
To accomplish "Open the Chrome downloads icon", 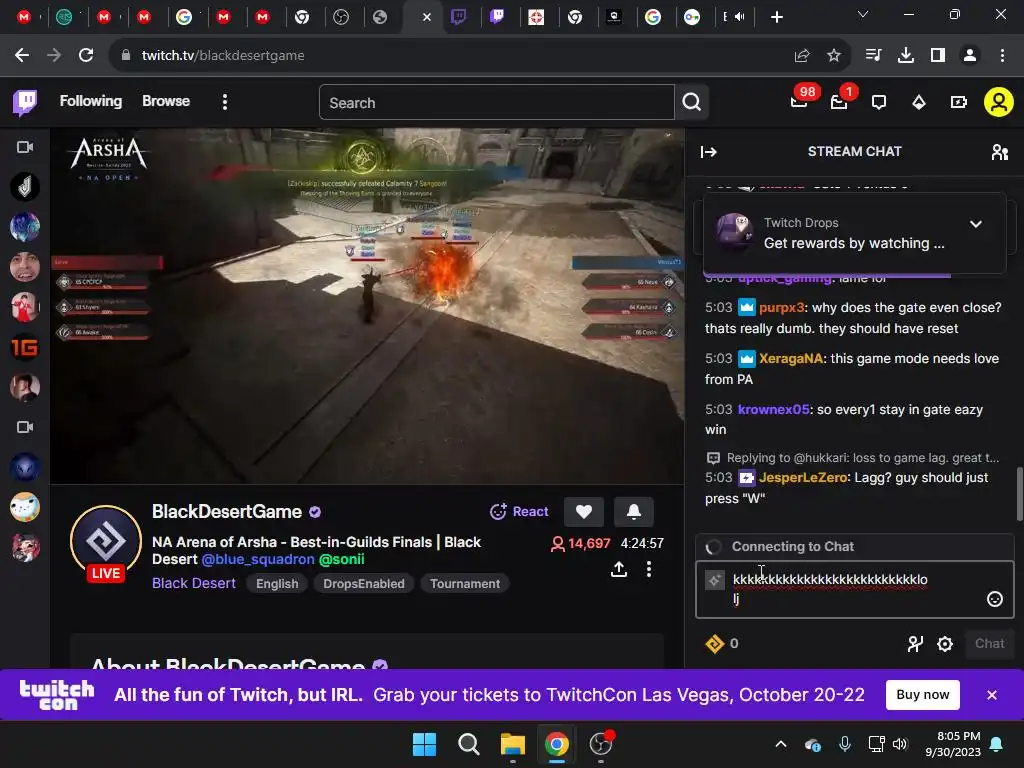I will point(906,56).
